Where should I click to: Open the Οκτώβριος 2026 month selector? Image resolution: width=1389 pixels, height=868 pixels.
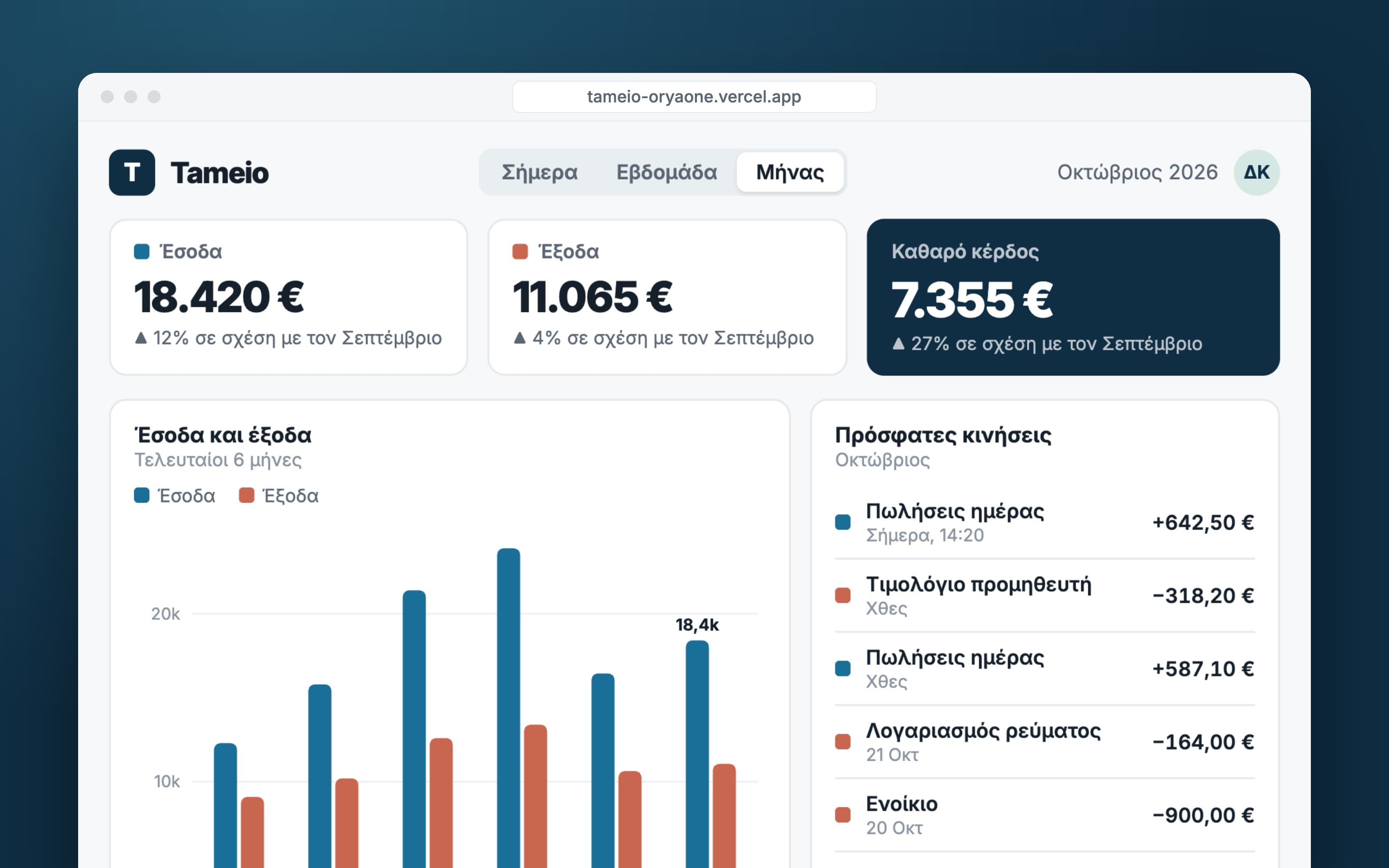(1137, 172)
